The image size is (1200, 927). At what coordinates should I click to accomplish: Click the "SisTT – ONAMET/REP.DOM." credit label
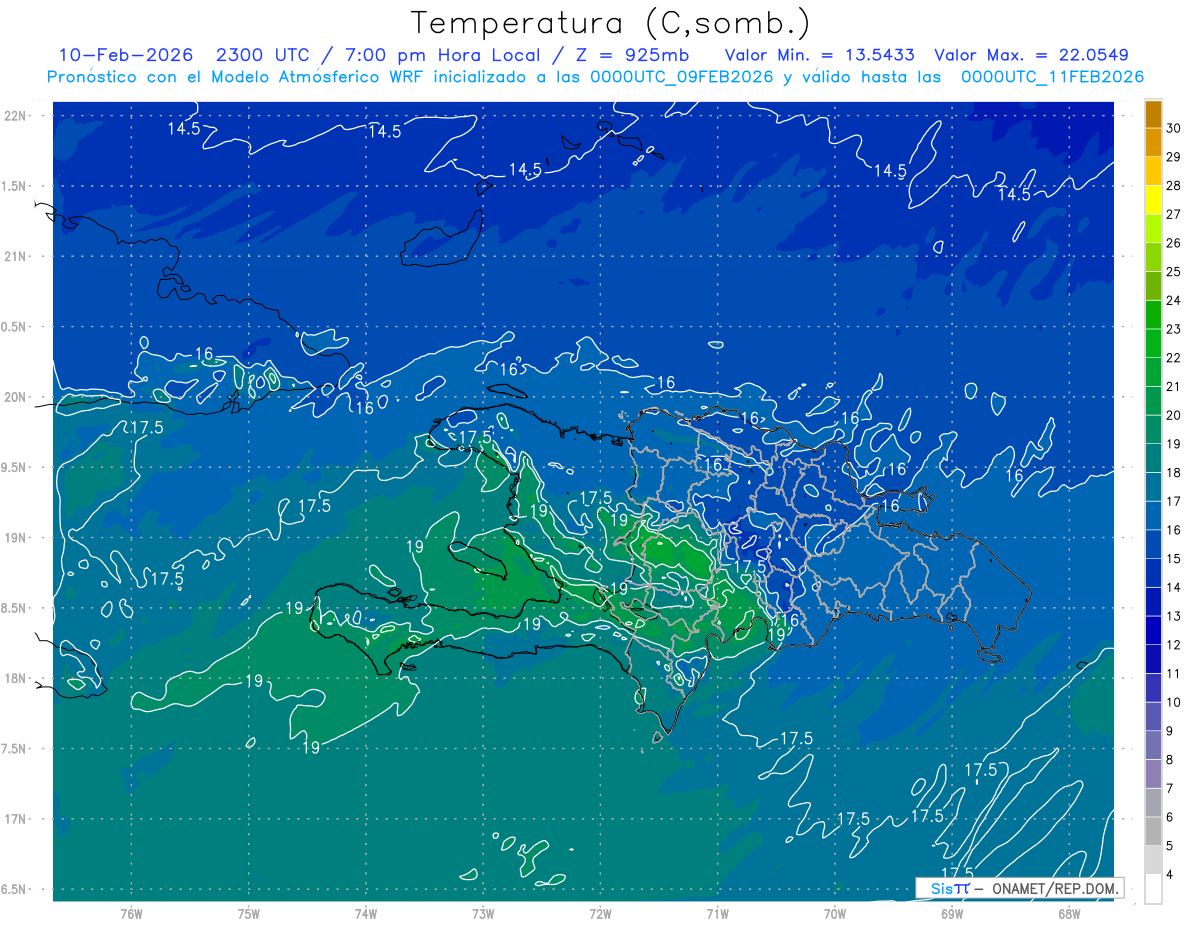tap(1020, 888)
